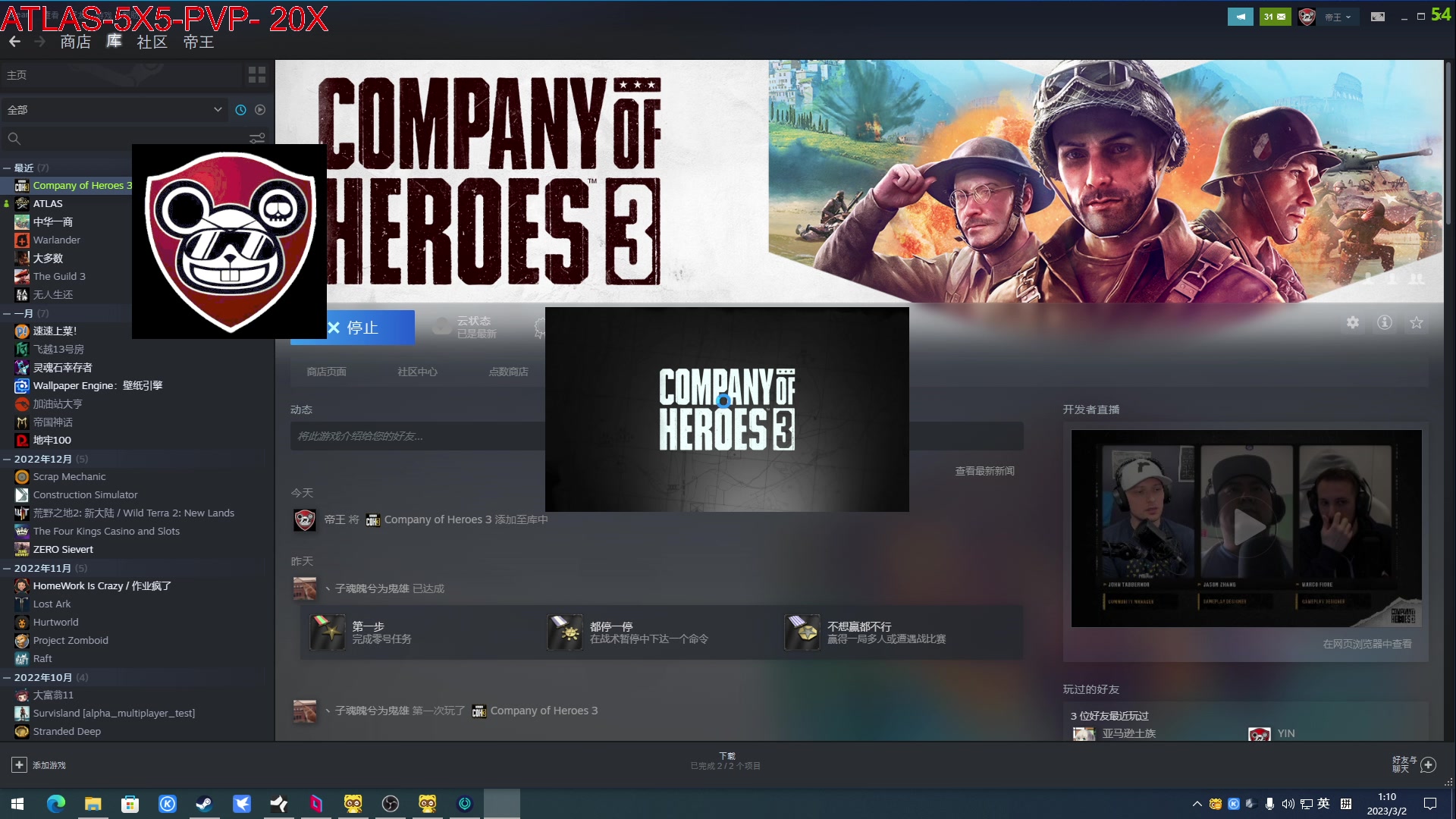Open the 点数商店 link
This screenshot has width=1456, height=819.
tap(509, 372)
